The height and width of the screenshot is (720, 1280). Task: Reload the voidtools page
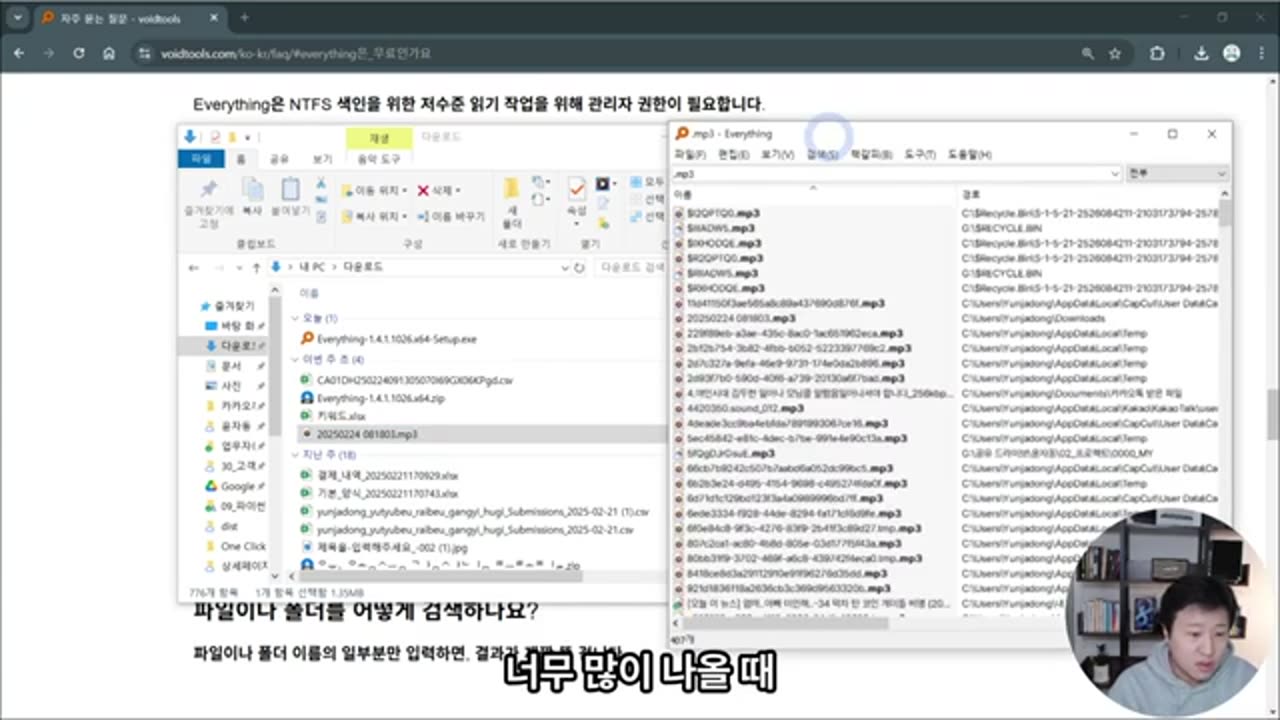tap(79, 53)
